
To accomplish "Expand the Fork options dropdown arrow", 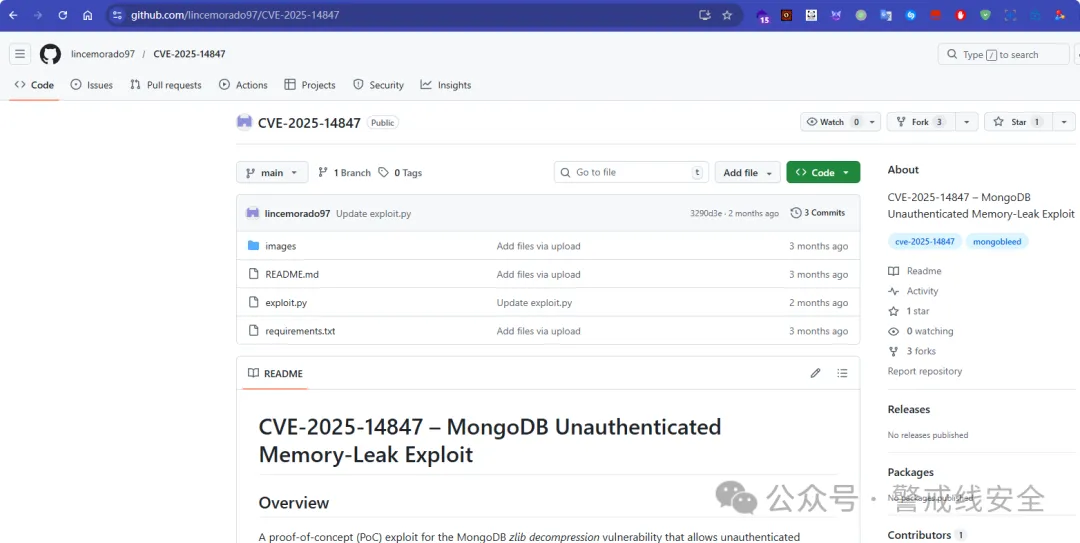I will click(966, 122).
